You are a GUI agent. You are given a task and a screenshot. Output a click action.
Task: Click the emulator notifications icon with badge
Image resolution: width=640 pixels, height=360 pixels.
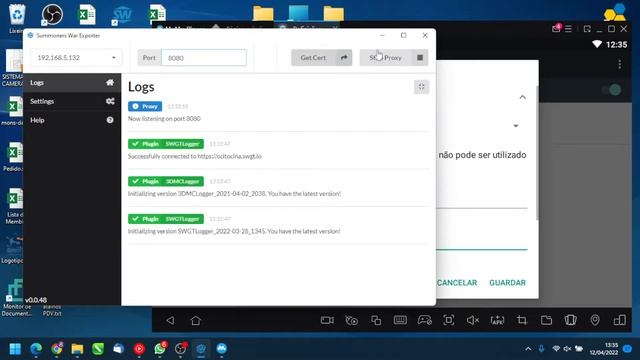pos(556,28)
